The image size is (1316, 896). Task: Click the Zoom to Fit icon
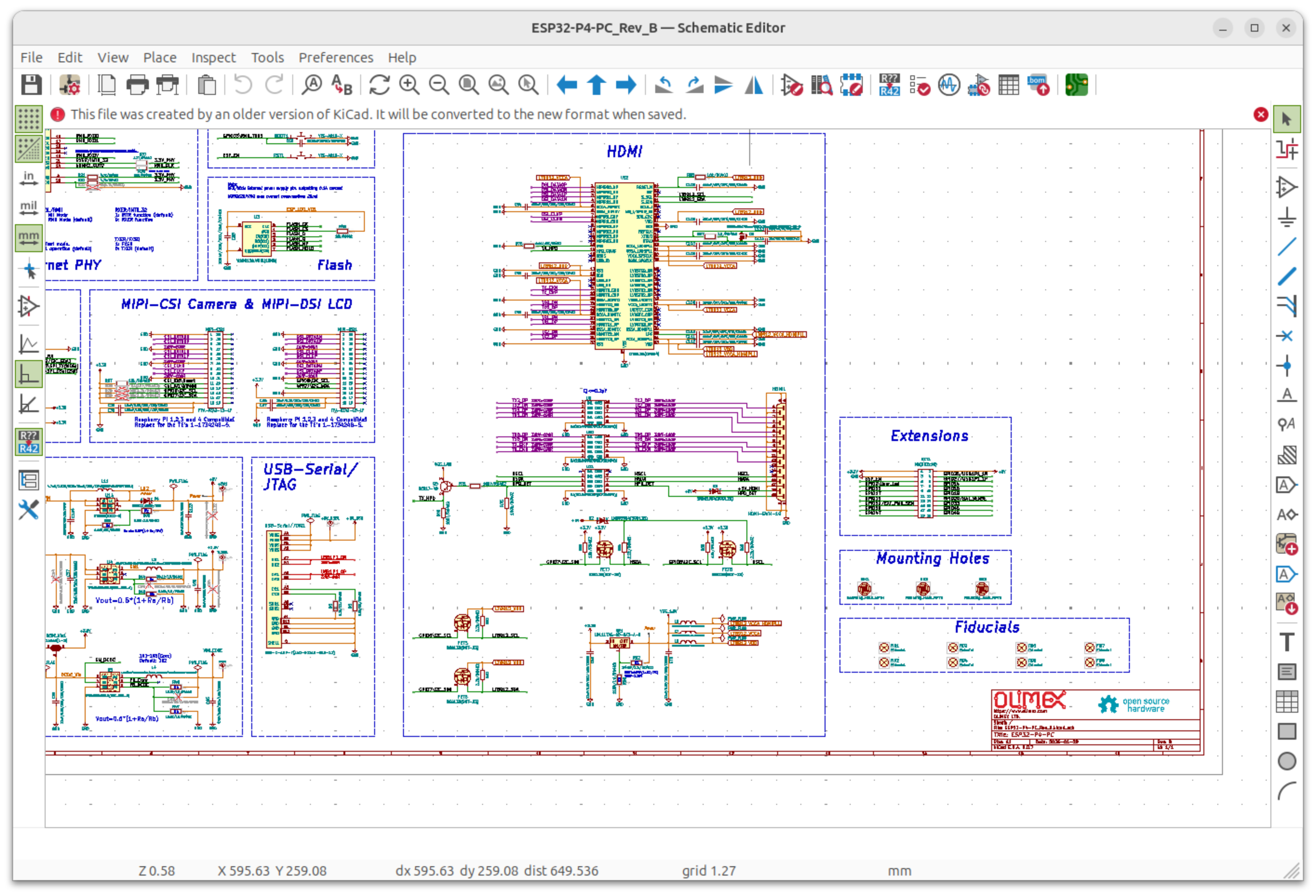click(468, 85)
